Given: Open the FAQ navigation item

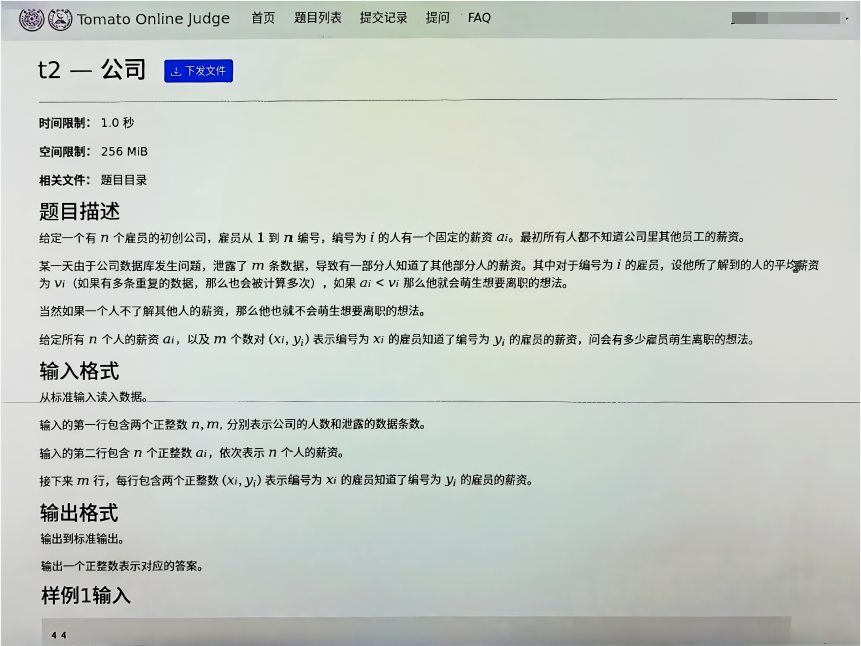Looking at the screenshot, I should click(478, 17).
